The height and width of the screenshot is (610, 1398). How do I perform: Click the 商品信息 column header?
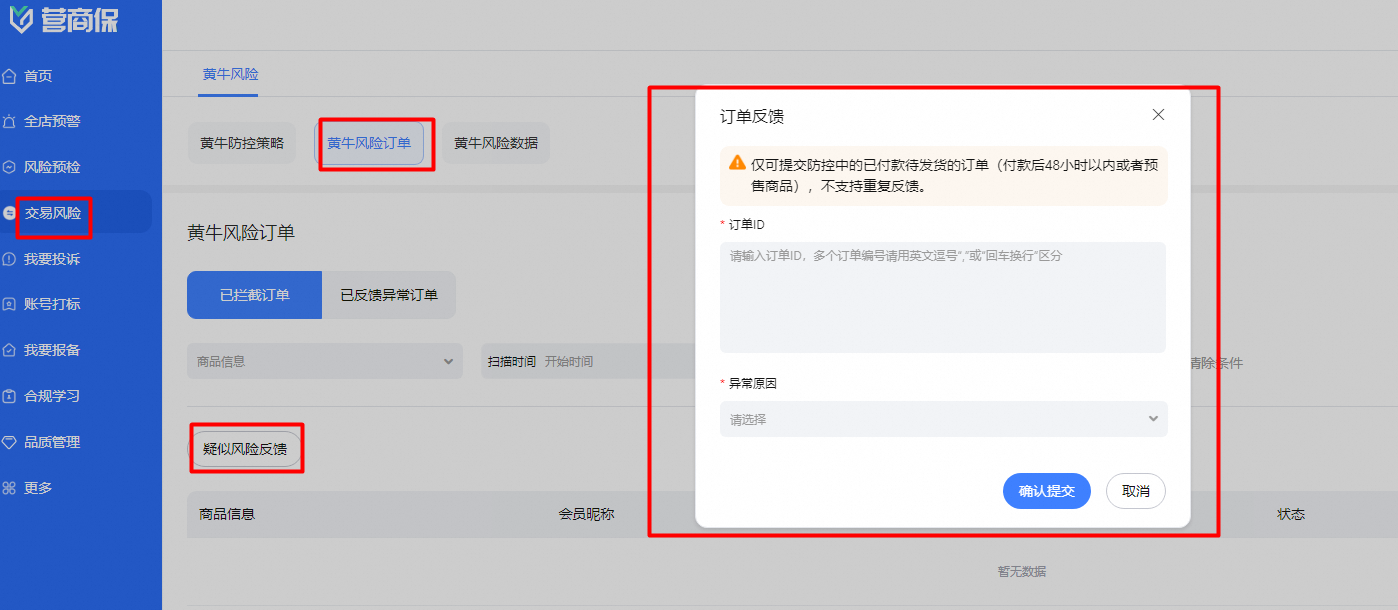[x=227, y=514]
